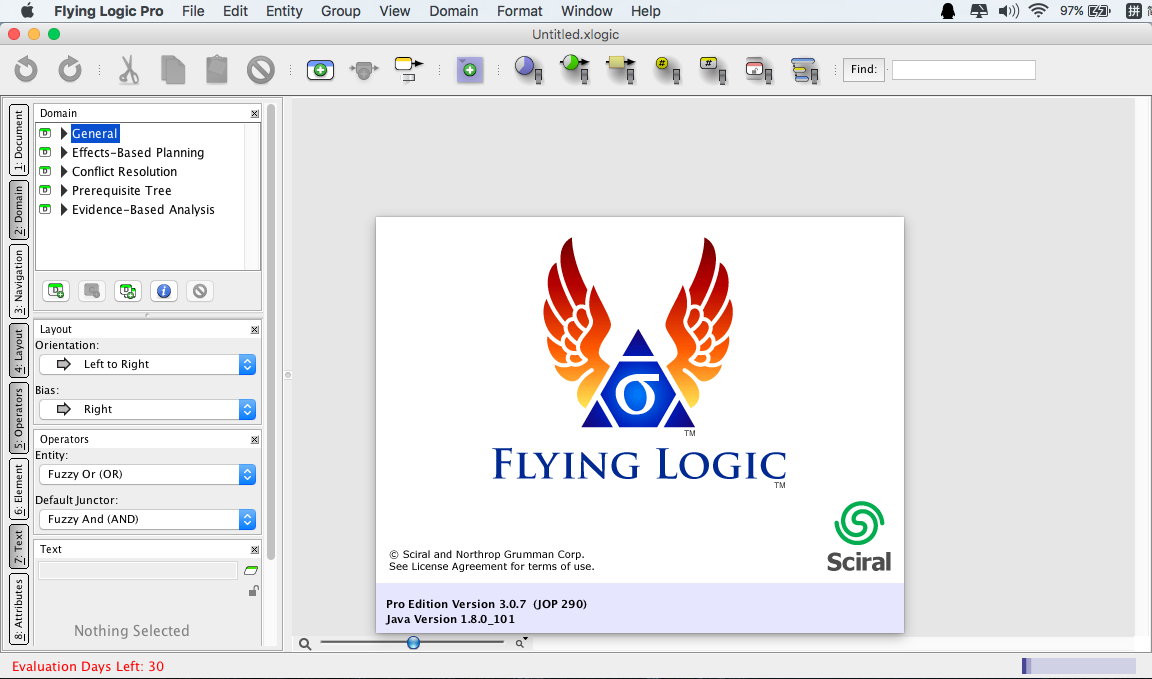The height and width of the screenshot is (679, 1152).
Task: Toggle the Edge Annotations box-arrow icon
Action: 621,69
